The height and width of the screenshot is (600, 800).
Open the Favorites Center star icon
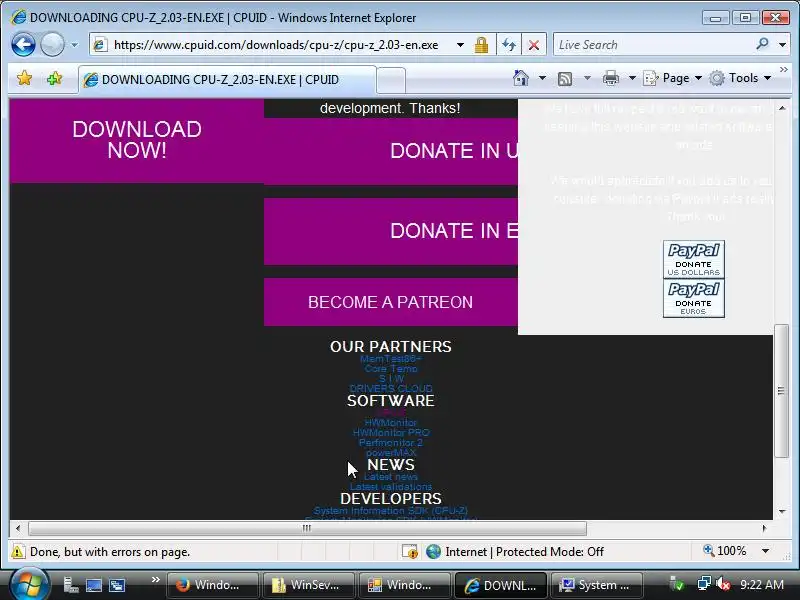coord(24,79)
